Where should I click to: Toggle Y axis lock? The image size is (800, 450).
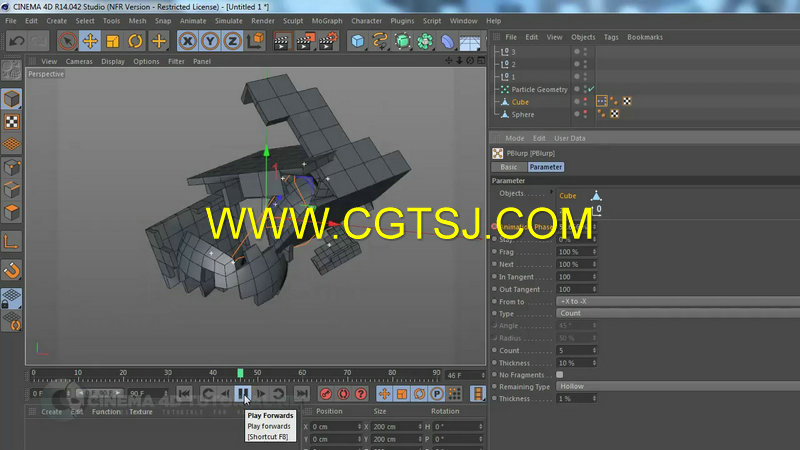pos(210,41)
